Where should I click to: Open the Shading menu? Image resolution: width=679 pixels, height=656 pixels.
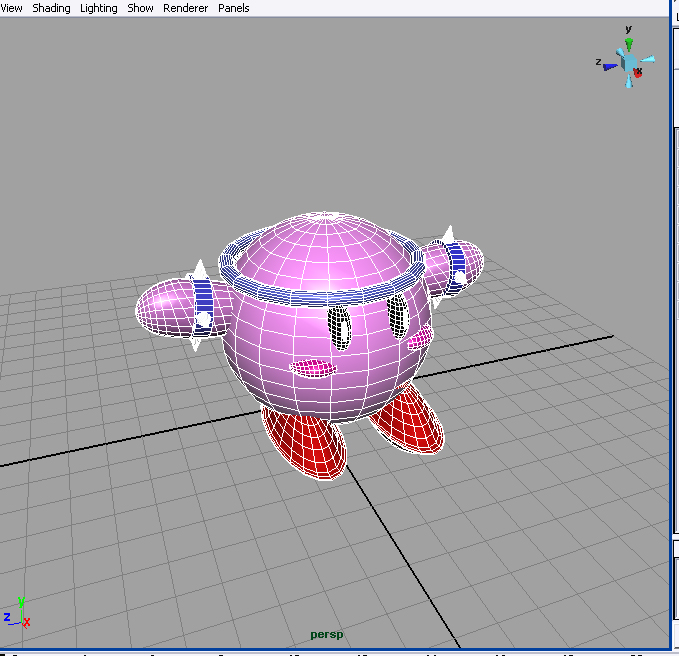(x=51, y=8)
